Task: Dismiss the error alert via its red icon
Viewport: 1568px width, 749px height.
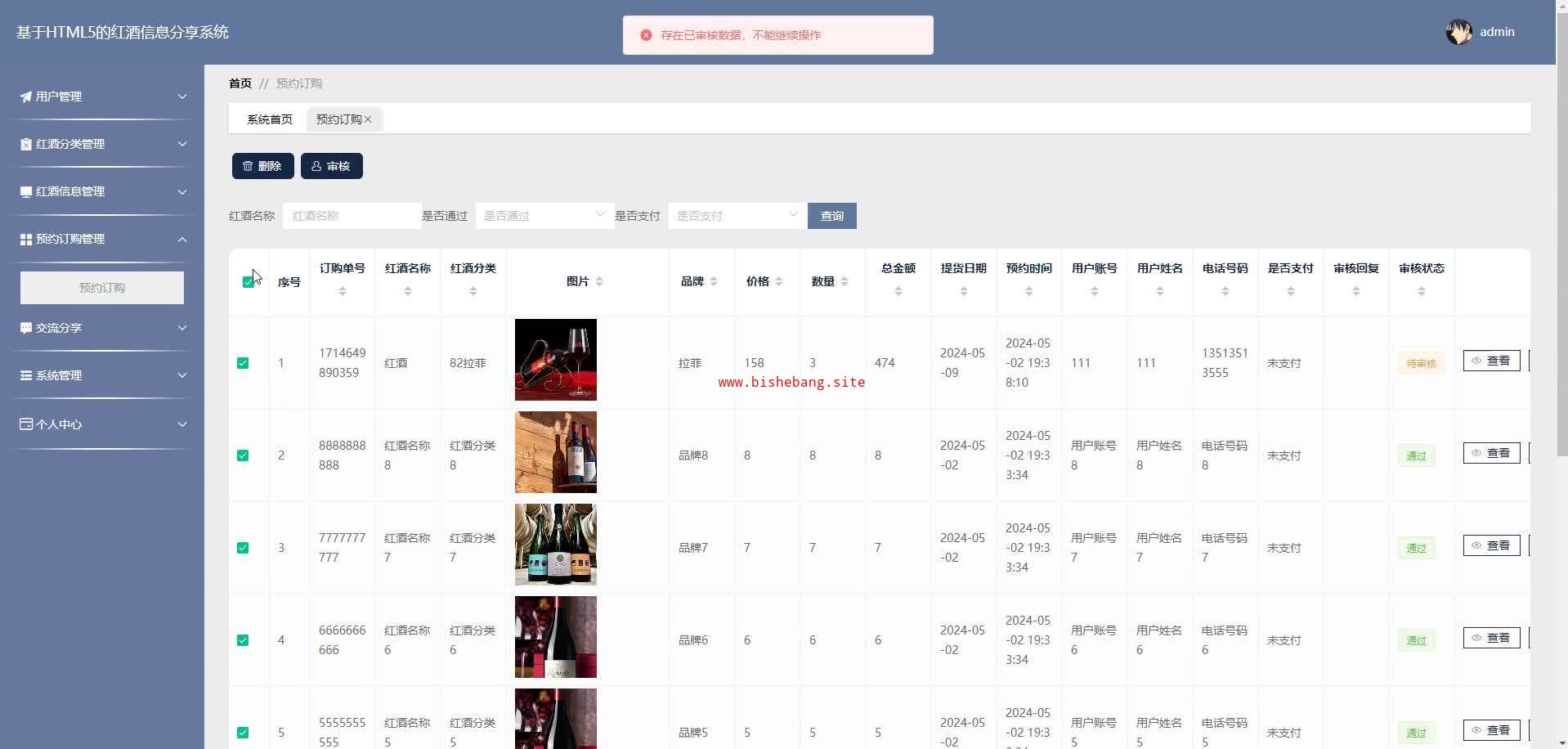Action: tap(646, 35)
